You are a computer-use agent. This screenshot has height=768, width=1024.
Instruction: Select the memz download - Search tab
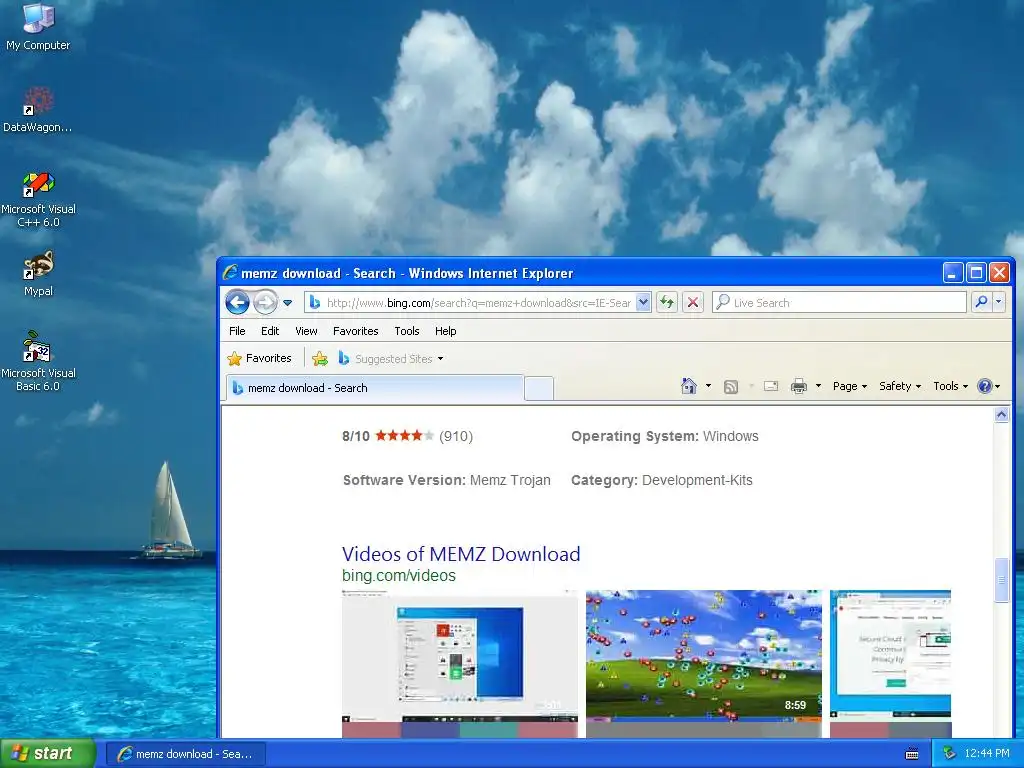[x=375, y=388]
